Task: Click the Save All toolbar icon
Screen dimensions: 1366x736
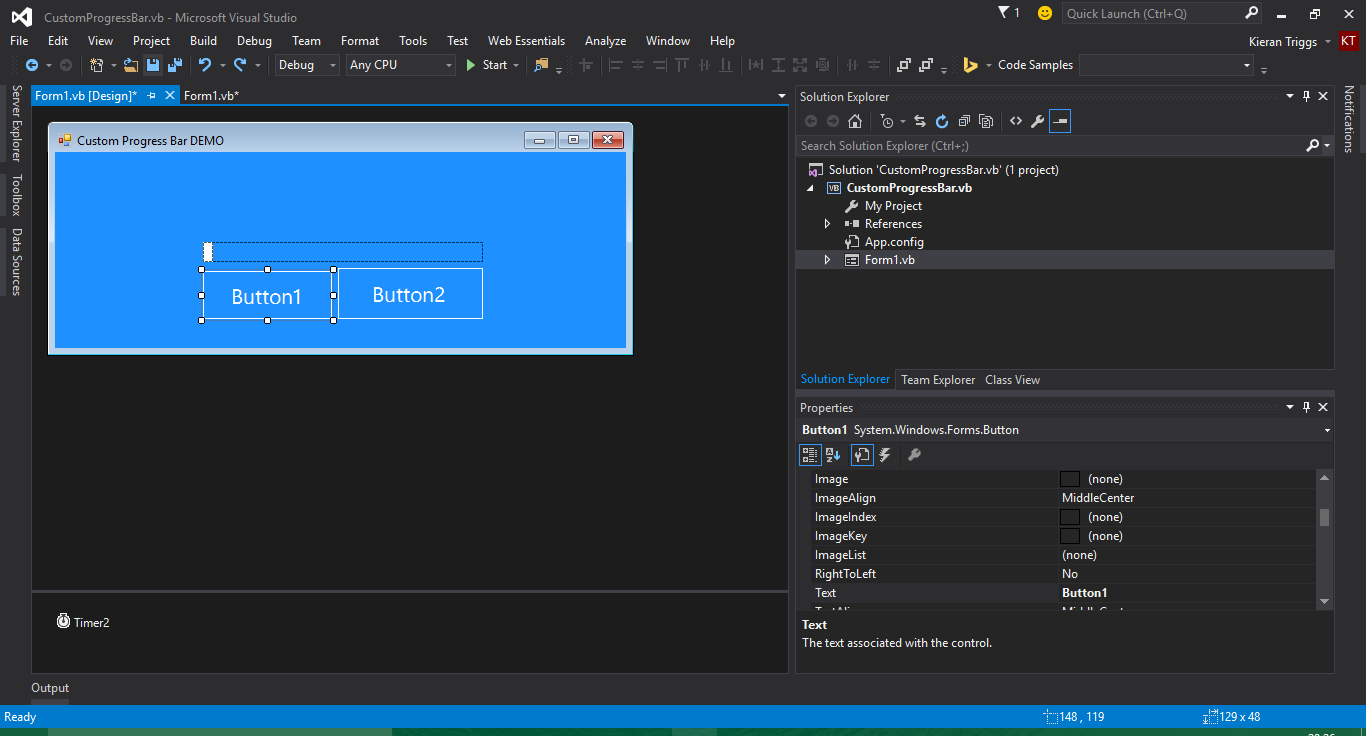Action: (x=175, y=65)
